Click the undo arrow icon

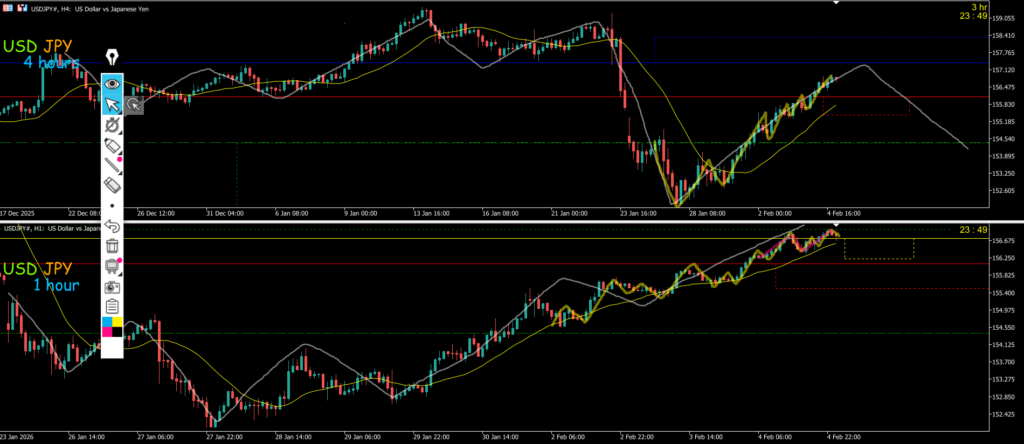point(112,226)
